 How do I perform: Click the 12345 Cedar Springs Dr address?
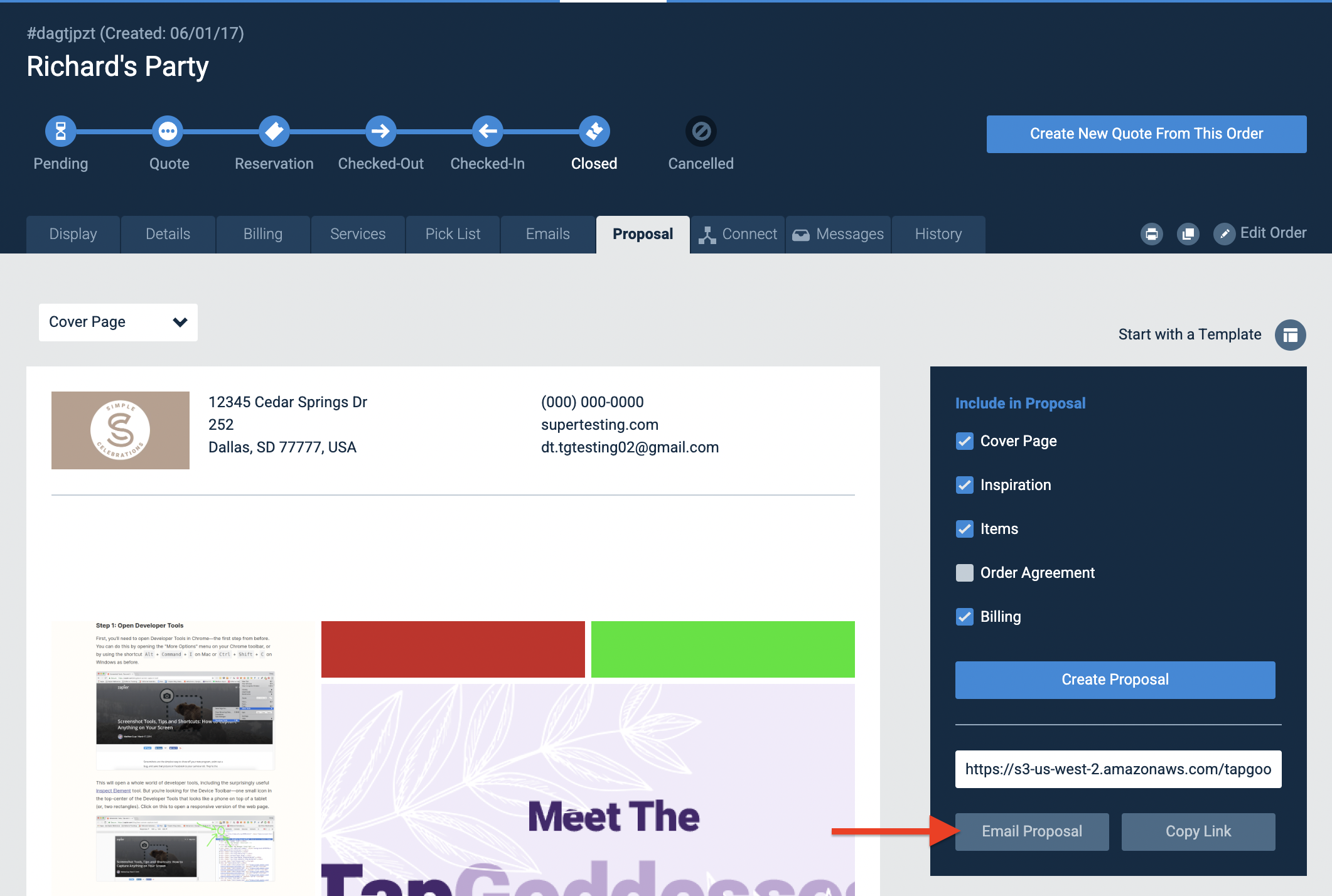(287, 402)
